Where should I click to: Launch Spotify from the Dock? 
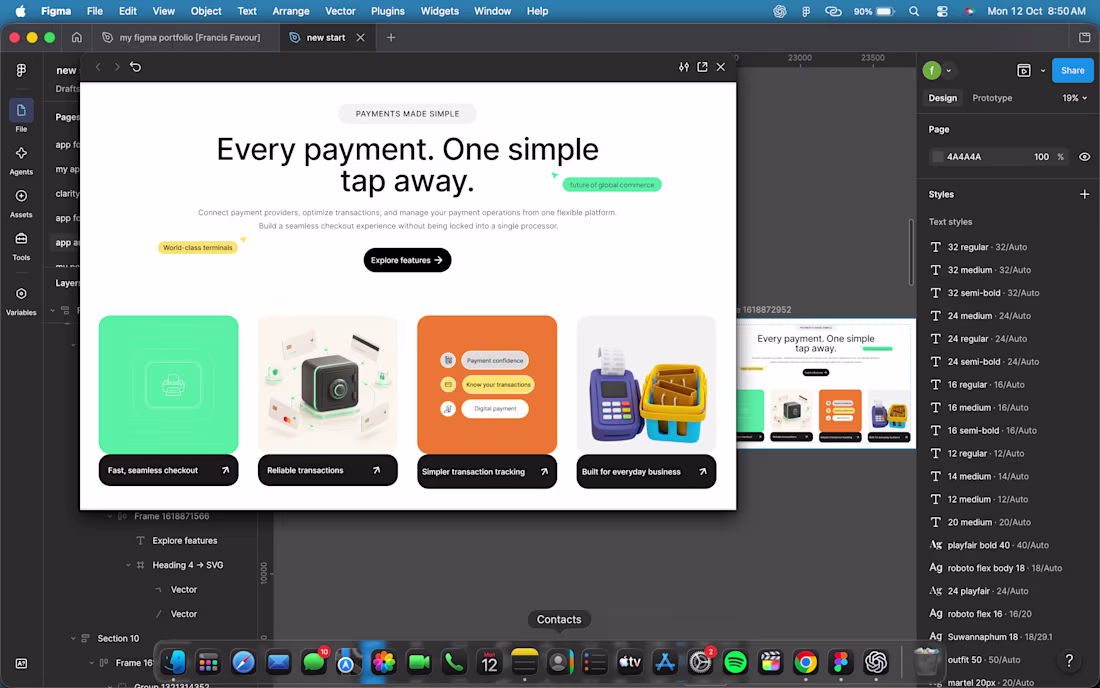pos(735,662)
